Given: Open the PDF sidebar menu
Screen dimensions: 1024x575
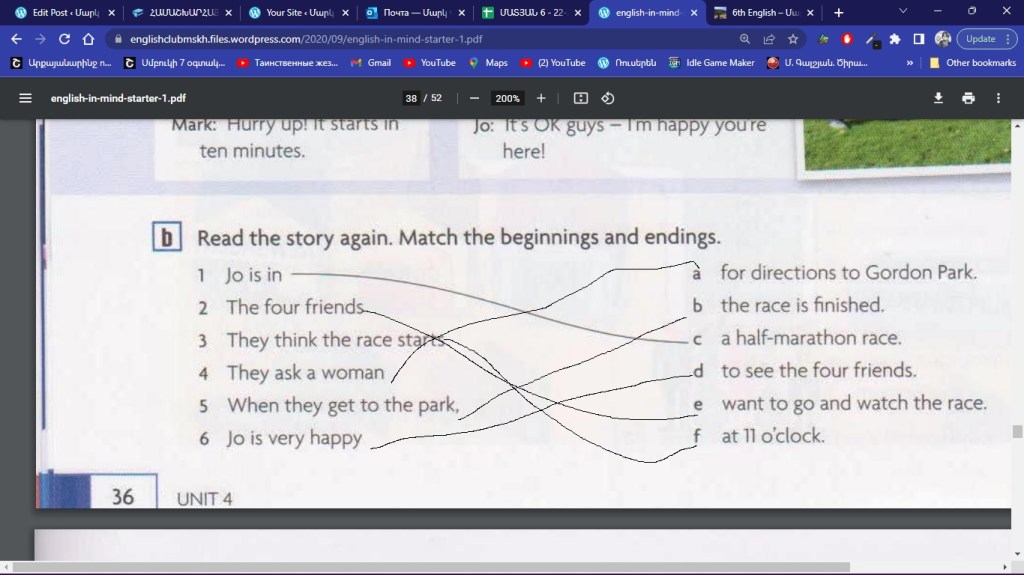Looking at the screenshot, I should 25,98.
